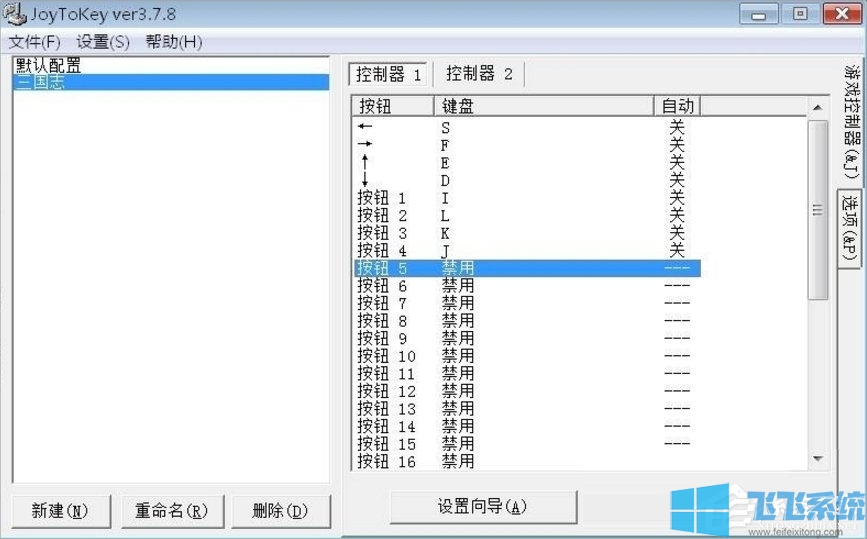The width and height of the screenshot is (867, 539).
Task: Click the 关 auto value in the 按钮 1 row
Action: coord(677,198)
